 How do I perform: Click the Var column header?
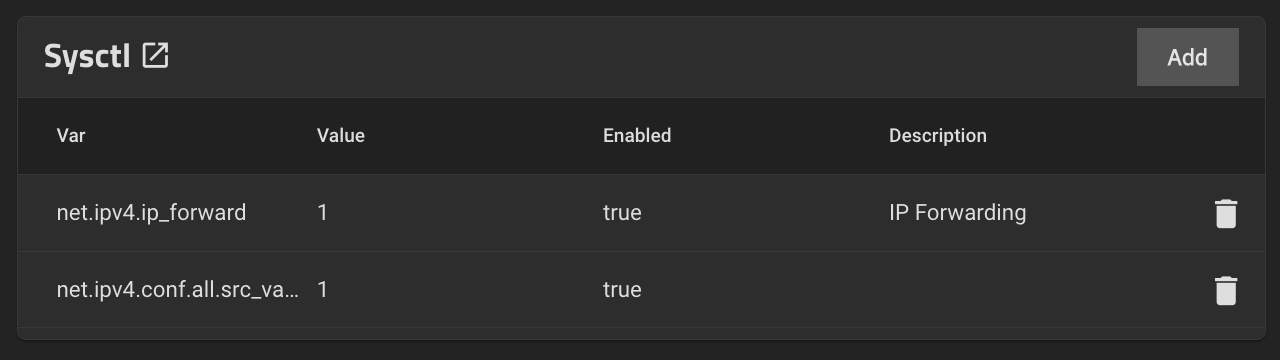pos(71,135)
